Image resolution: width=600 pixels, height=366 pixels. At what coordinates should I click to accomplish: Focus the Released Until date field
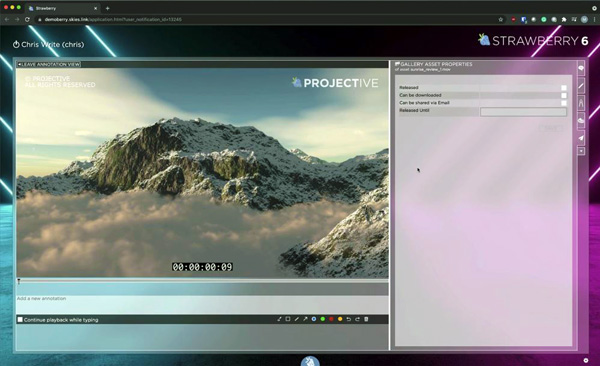(x=523, y=111)
